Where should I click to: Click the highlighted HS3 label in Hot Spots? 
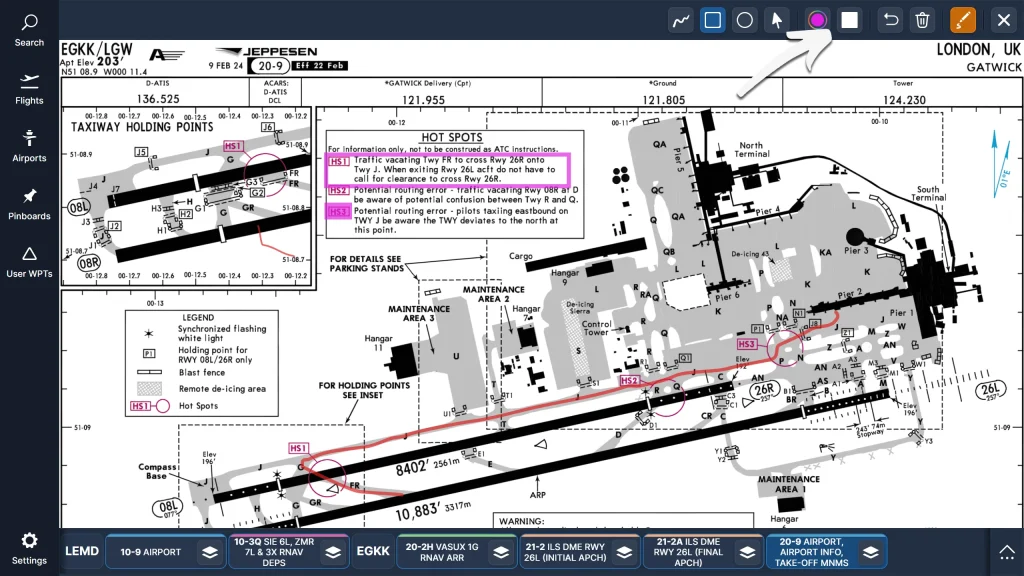[338, 212]
